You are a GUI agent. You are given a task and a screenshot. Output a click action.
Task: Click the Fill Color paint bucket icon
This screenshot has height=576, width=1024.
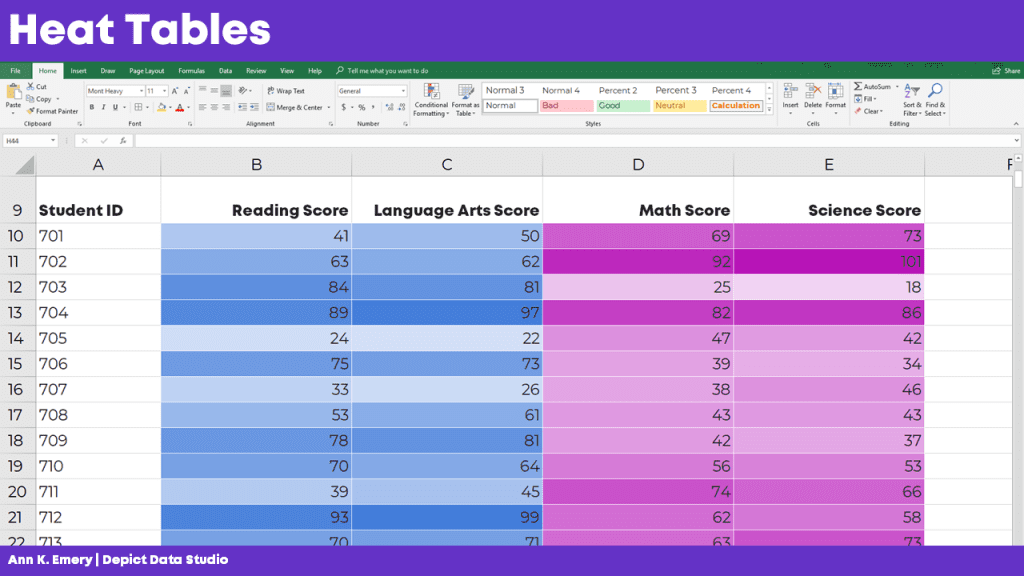(x=161, y=107)
